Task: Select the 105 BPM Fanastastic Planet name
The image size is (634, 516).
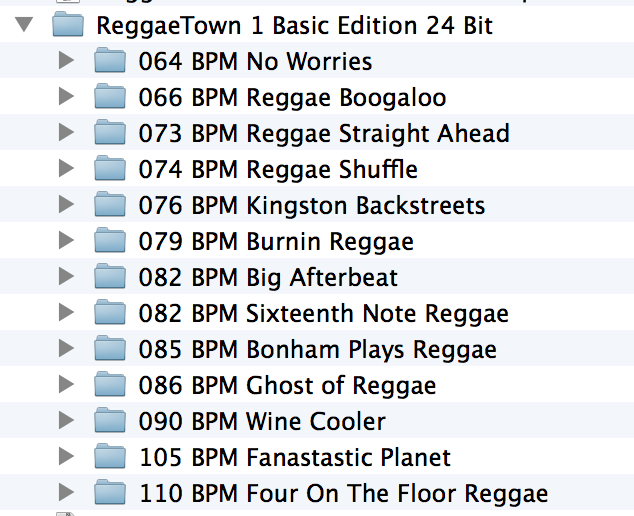Action: (x=294, y=458)
